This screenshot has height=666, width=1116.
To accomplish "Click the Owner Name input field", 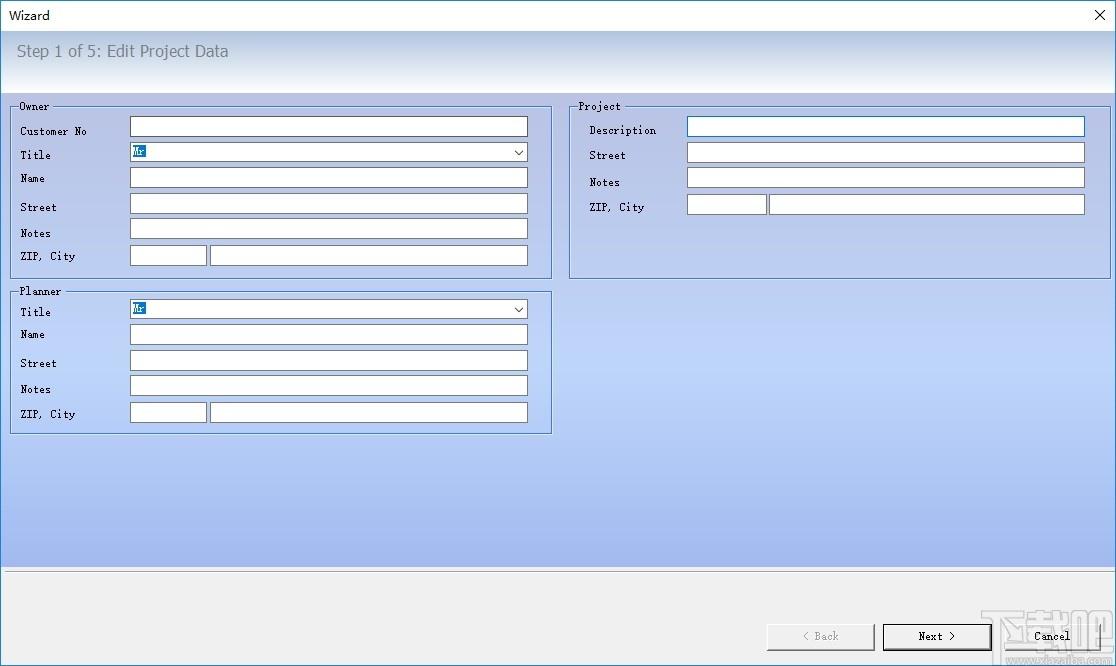I will 329,178.
